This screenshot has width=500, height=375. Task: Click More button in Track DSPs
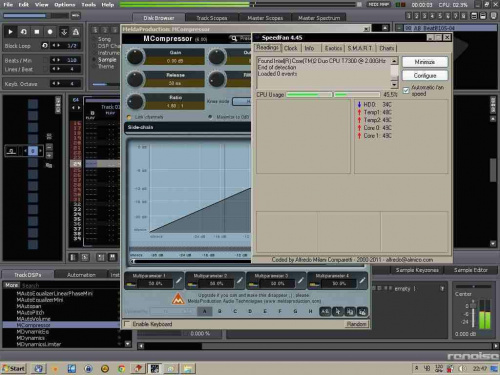(x=11, y=285)
